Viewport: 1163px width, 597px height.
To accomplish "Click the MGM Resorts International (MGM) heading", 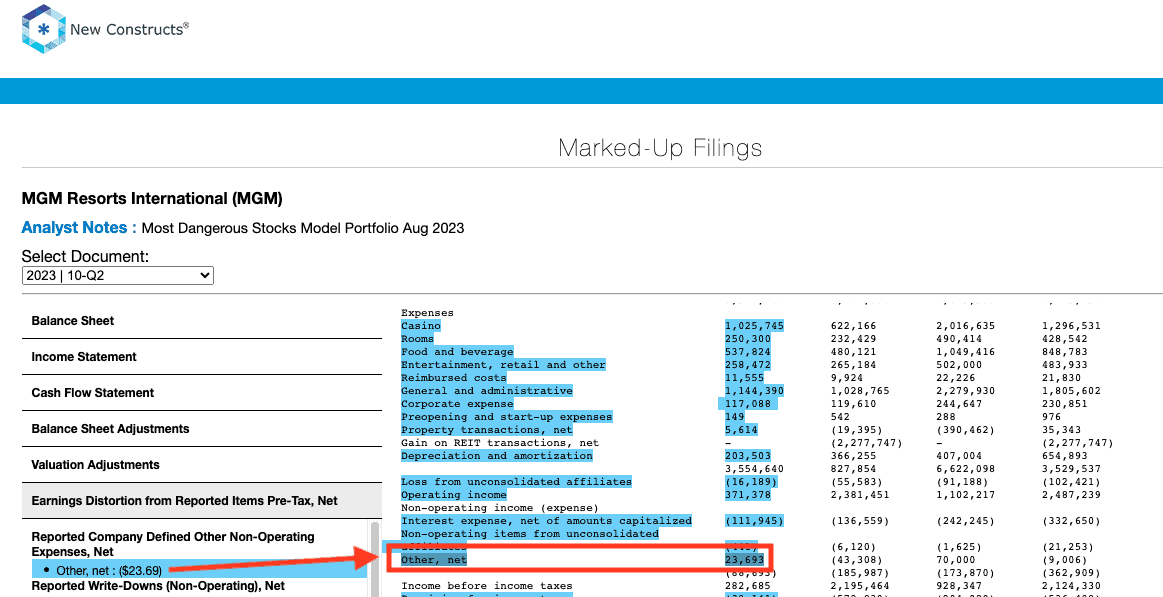I will (152, 199).
